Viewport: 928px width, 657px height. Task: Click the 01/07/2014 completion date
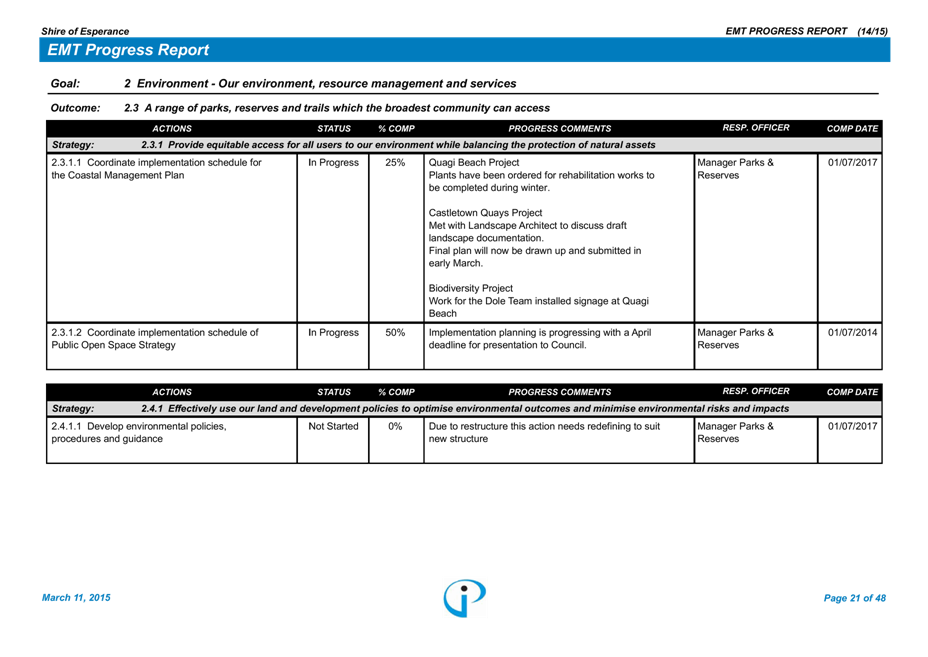tap(852, 333)
